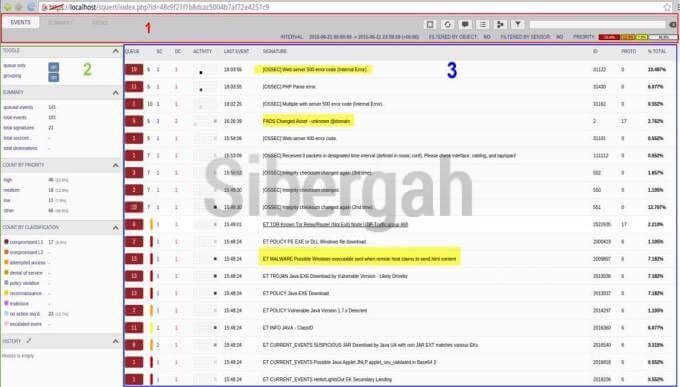
Task: Open the filter funnel icon
Action: [517, 24]
